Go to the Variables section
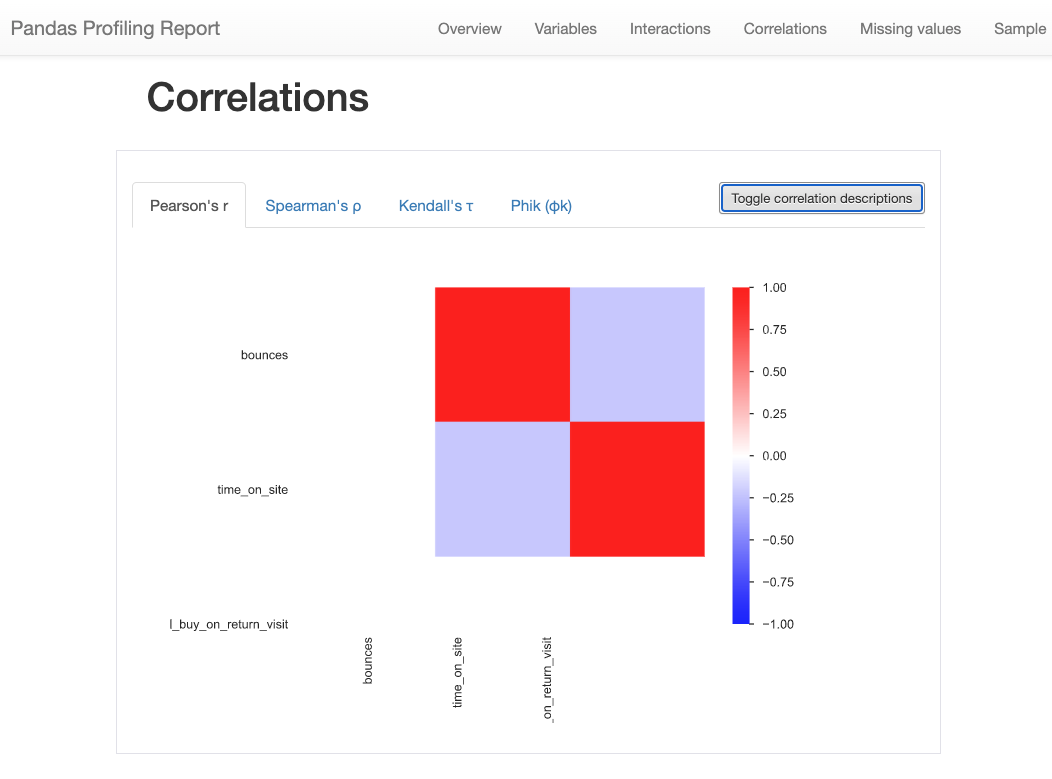The image size is (1052, 779). click(x=566, y=29)
